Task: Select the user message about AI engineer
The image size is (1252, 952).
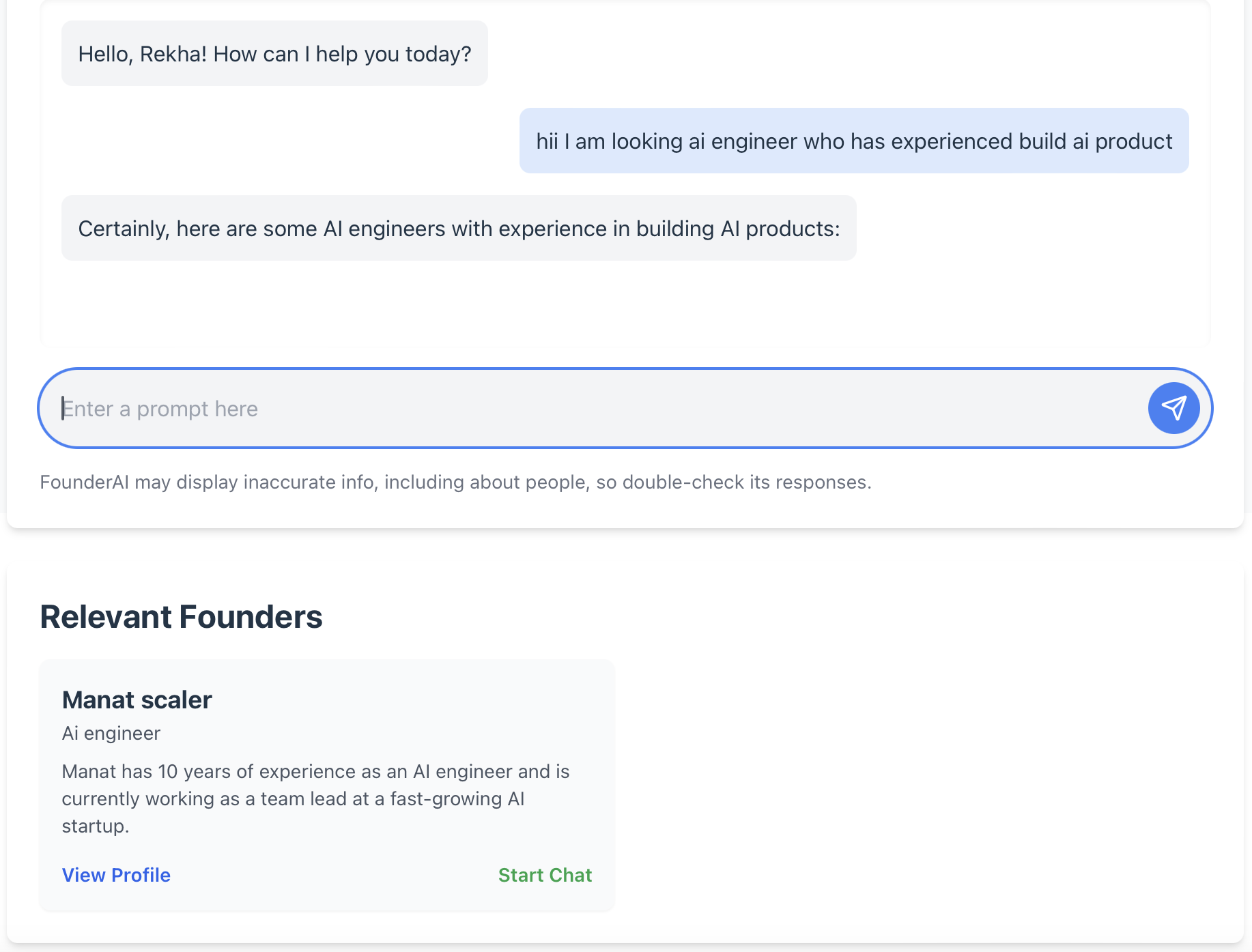Action: click(853, 141)
